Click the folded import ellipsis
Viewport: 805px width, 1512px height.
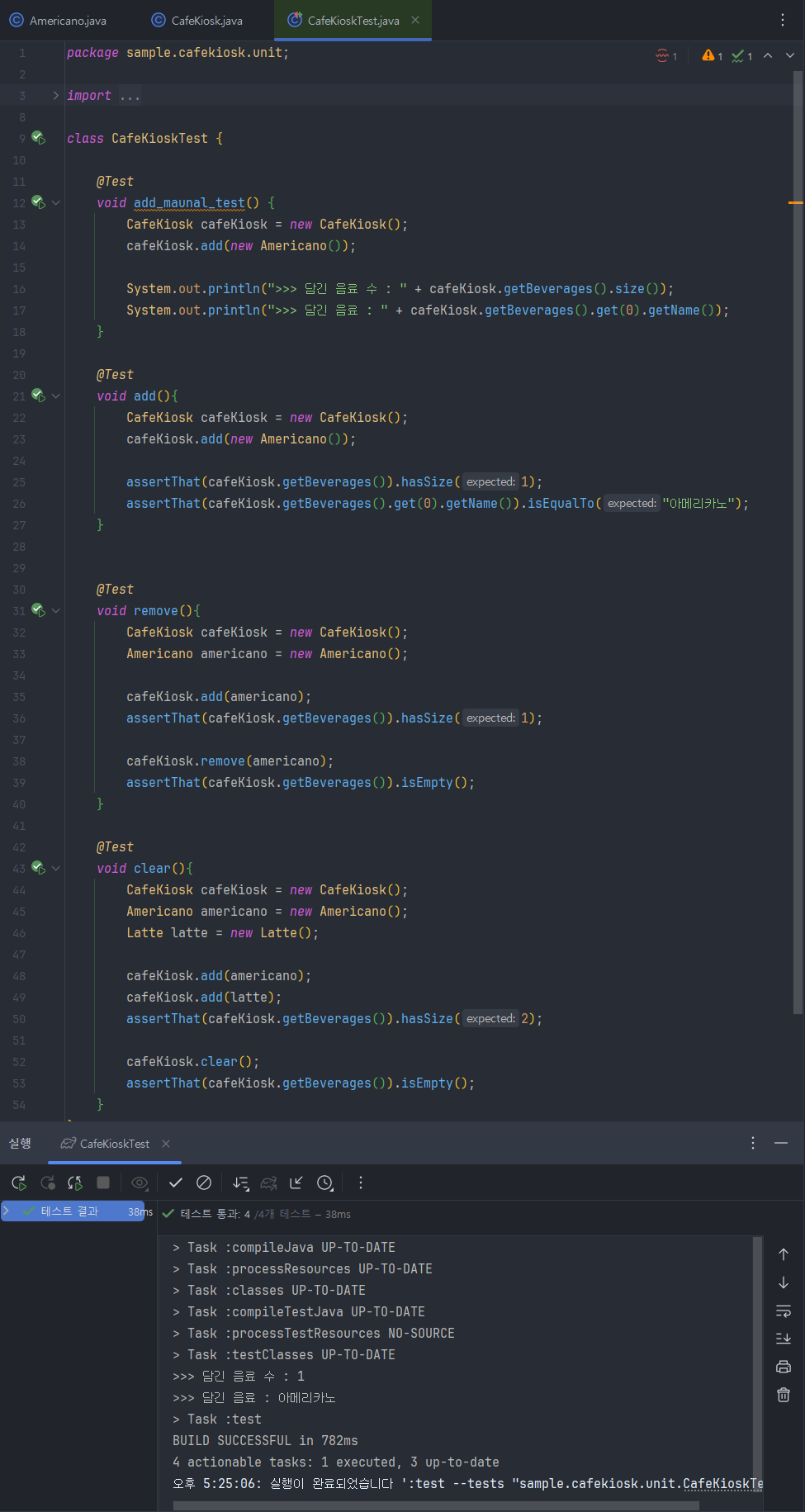(x=130, y=96)
